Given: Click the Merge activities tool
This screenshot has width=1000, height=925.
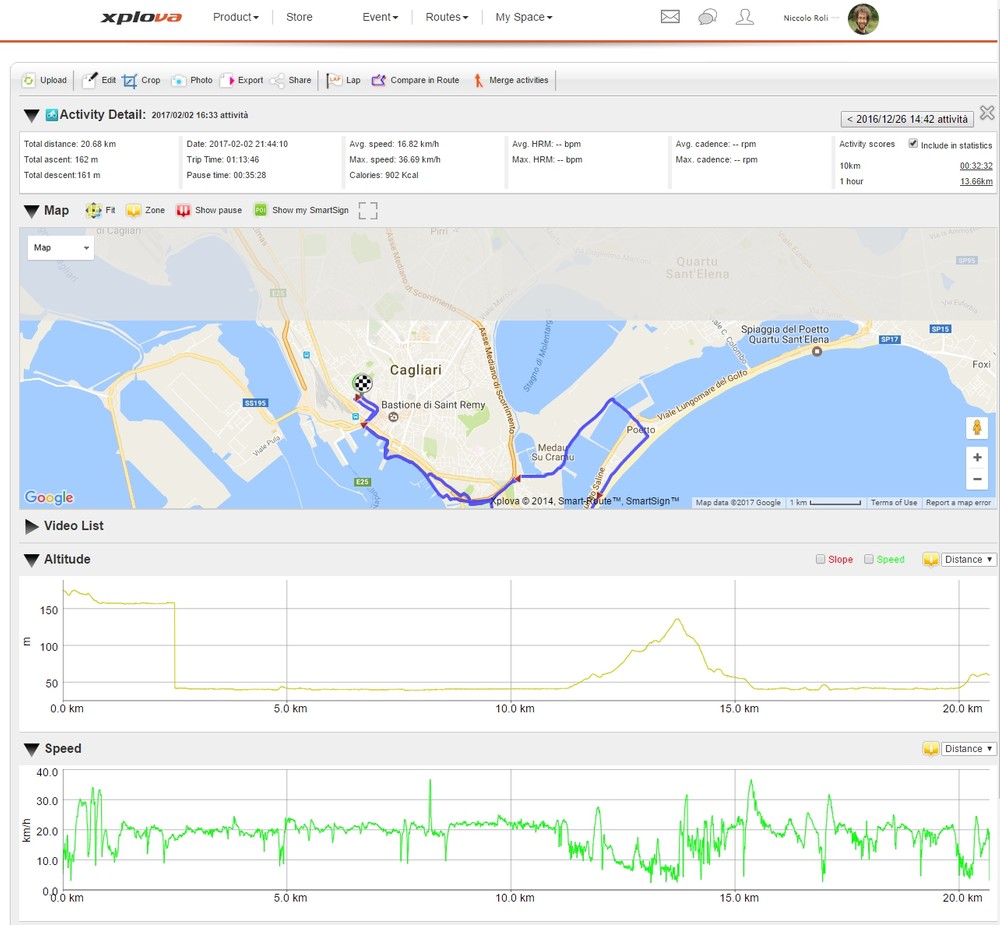Looking at the screenshot, I should pos(478,80).
